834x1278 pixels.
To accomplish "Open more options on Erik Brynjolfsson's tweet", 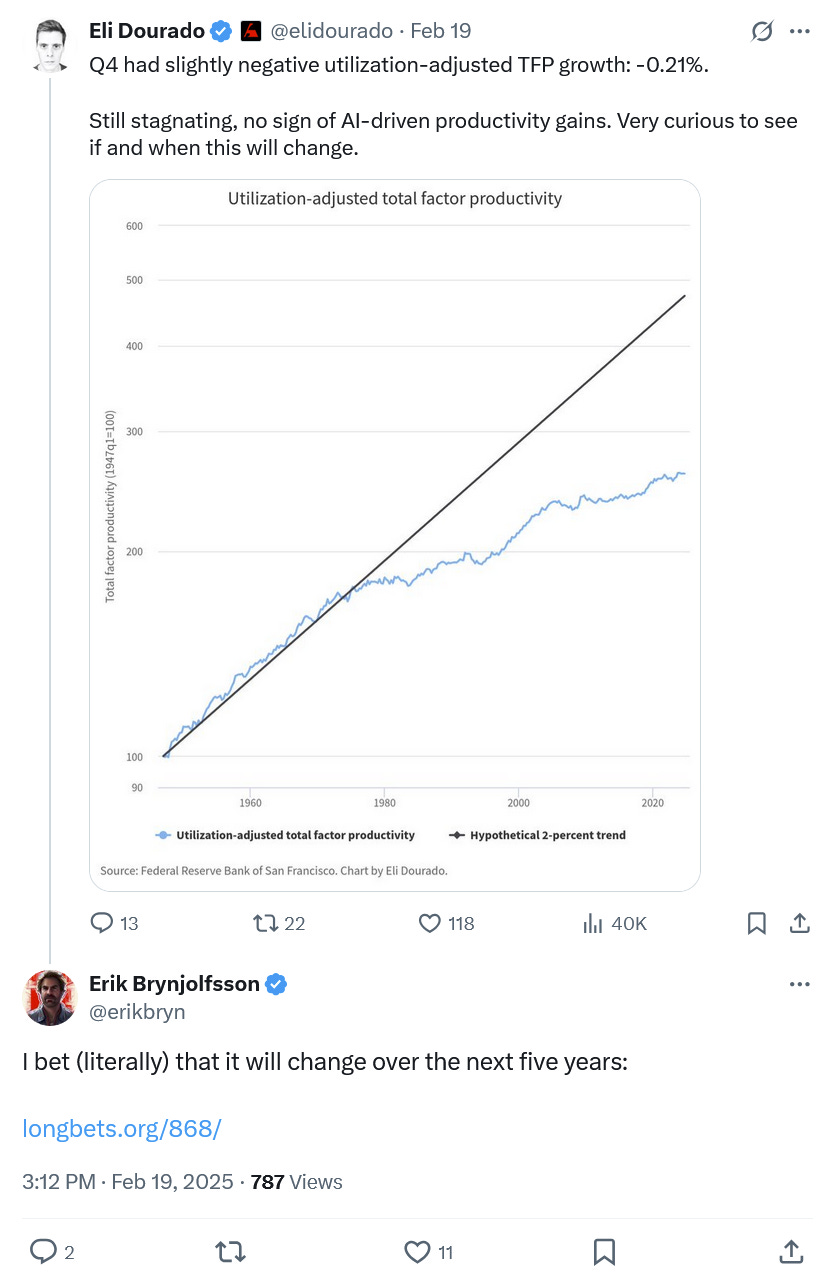I will [x=800, y=985].
